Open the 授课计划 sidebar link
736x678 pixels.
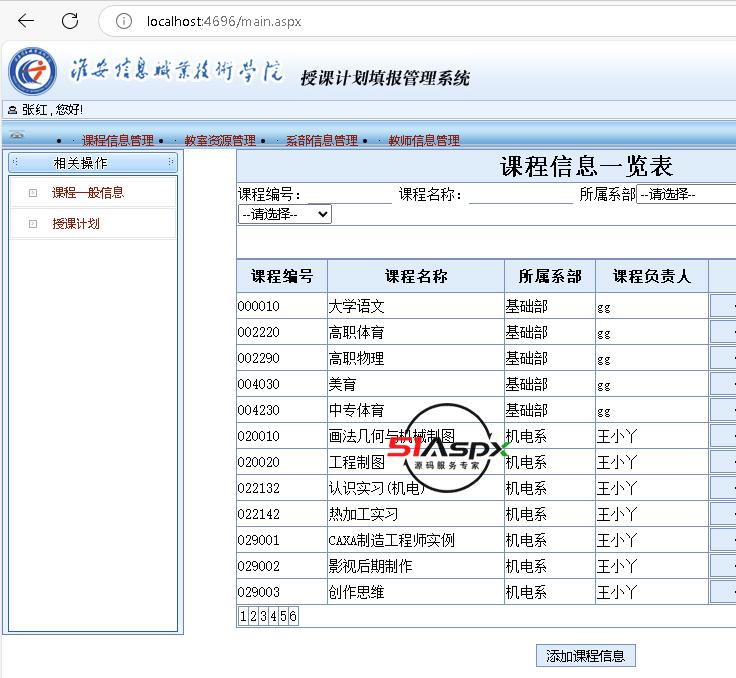[x=76, y=224]
